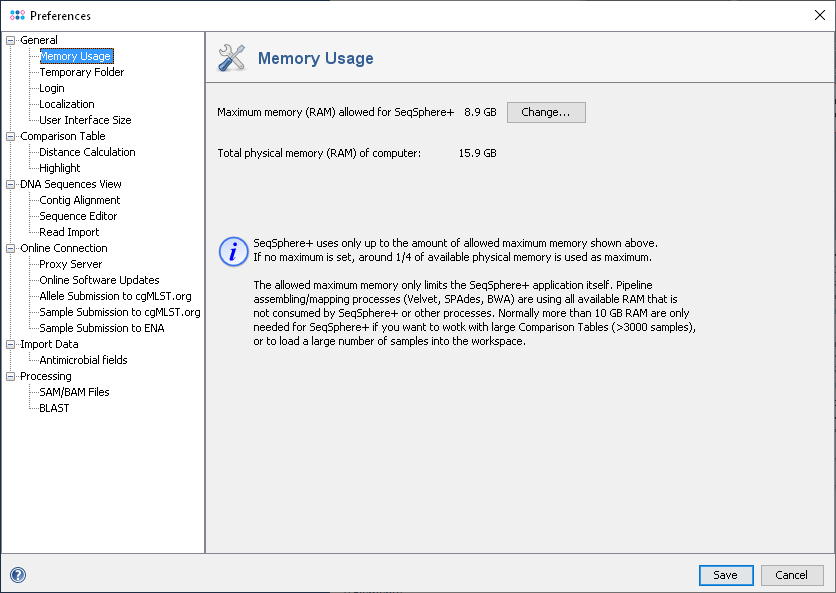Select Proxy Server in the tree
The width and height of the screenshot is (836, 593).
(x=70, y=264)
